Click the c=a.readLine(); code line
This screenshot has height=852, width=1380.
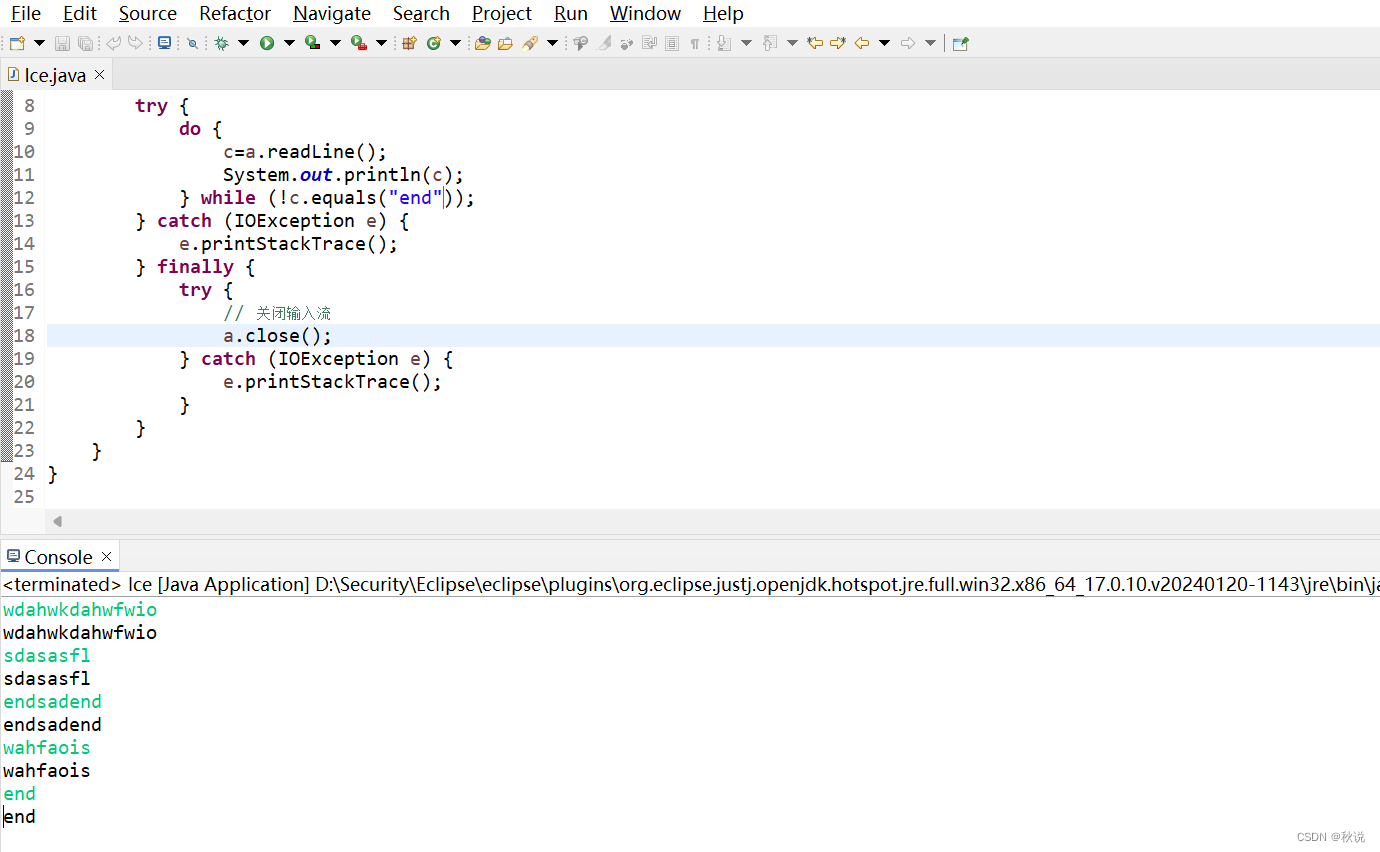click(x=305, y=152)
